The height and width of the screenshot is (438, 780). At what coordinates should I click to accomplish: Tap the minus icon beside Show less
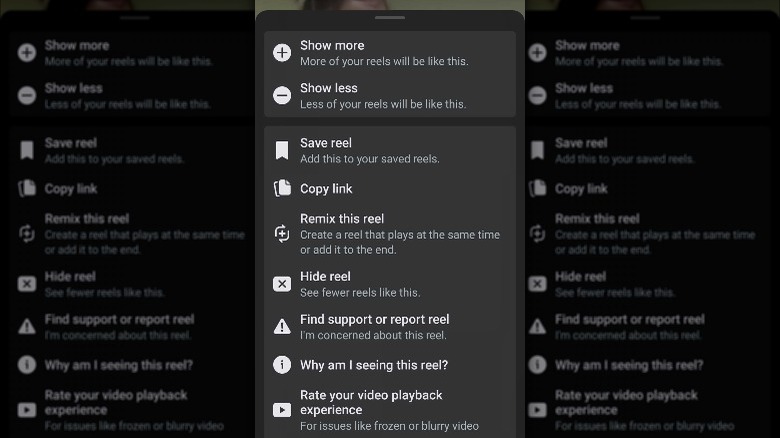pos(282,96)
